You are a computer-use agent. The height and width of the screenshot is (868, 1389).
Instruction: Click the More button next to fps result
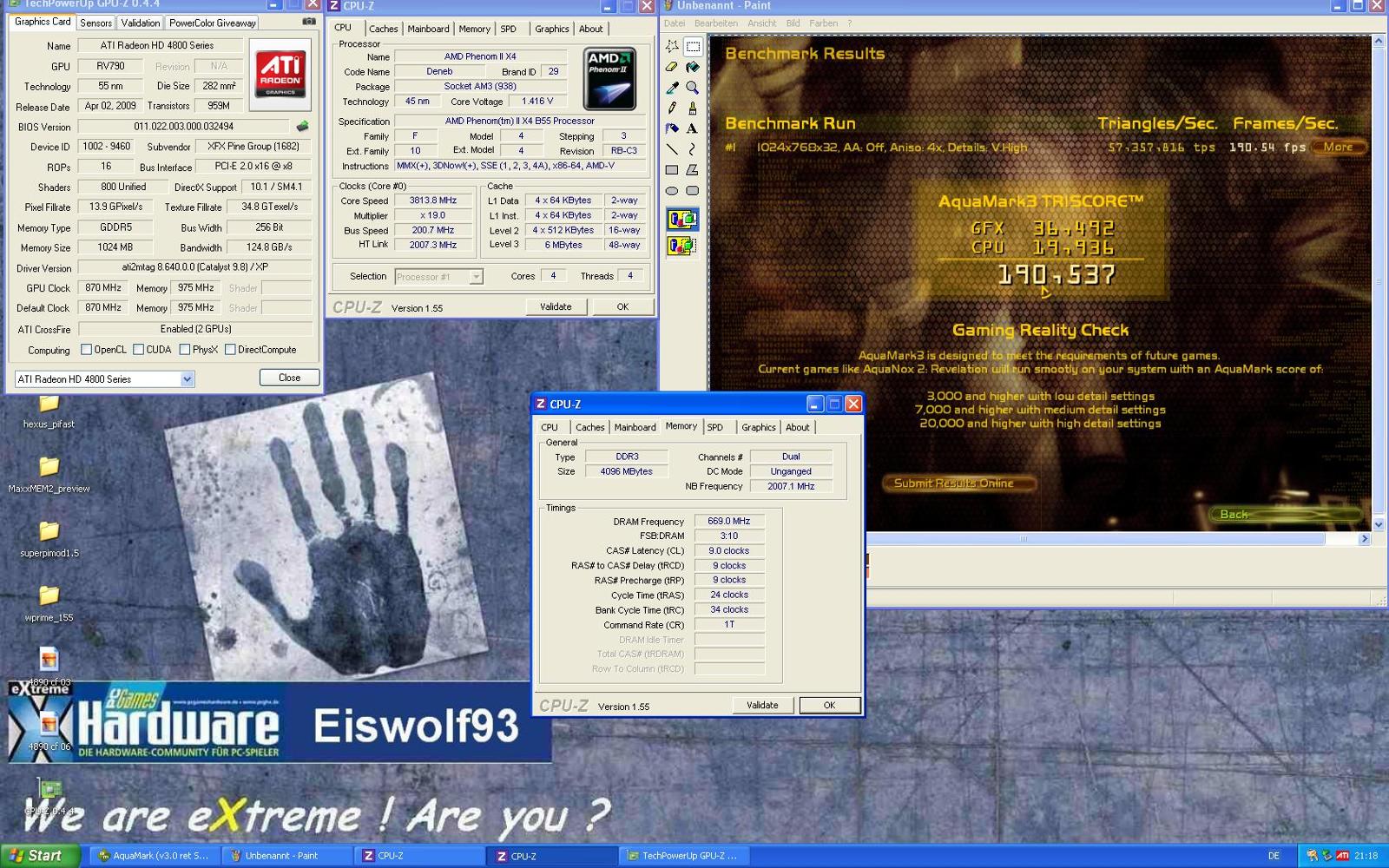point(1338,147)
